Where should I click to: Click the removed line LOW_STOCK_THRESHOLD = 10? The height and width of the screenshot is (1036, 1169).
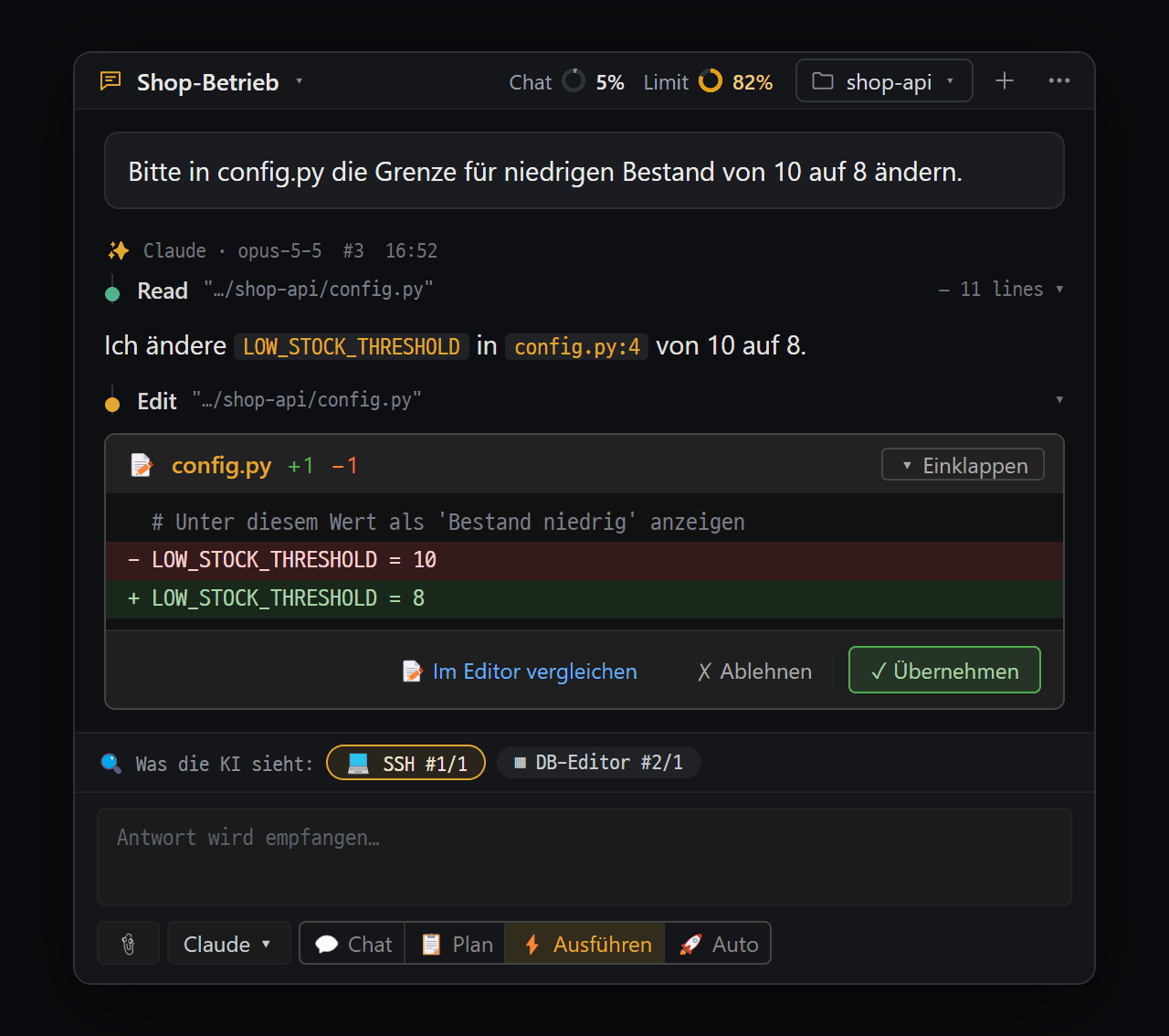pos(584,560)
